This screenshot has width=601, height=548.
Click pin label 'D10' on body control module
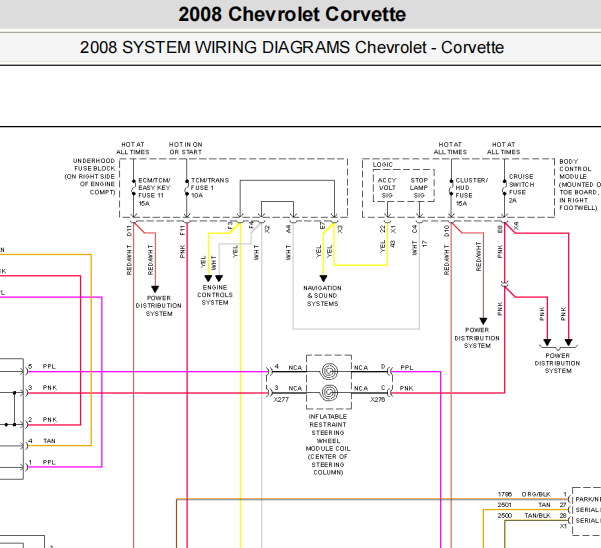pyautogui.click(x=446, y=231)
